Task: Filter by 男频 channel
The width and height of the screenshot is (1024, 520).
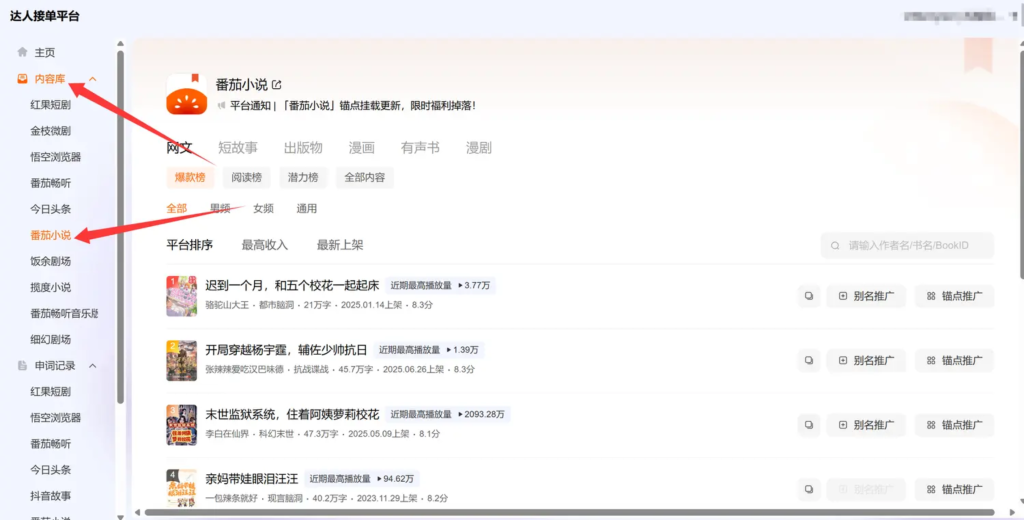Action: point(220,208)
